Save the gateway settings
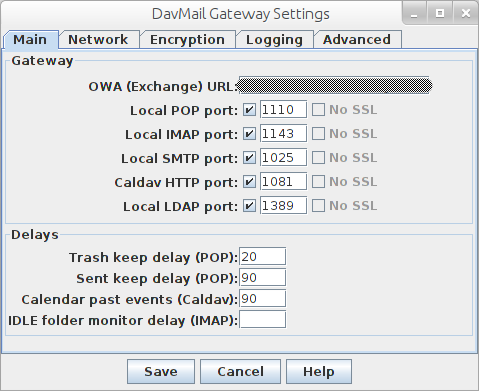Viewport: 479px width, 391px height. pos(161,371)
